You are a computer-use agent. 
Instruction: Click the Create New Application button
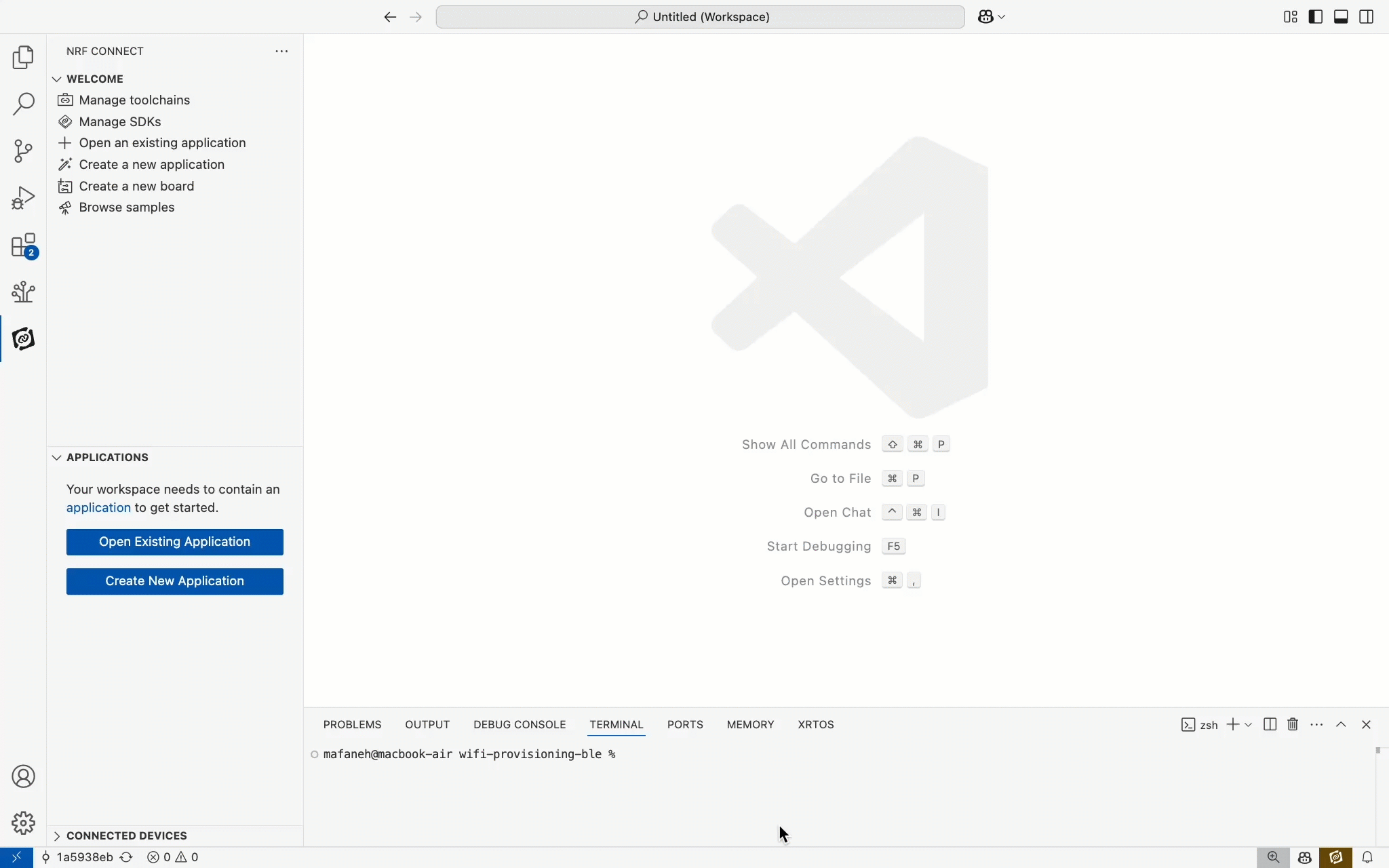(x=175, y=581)
